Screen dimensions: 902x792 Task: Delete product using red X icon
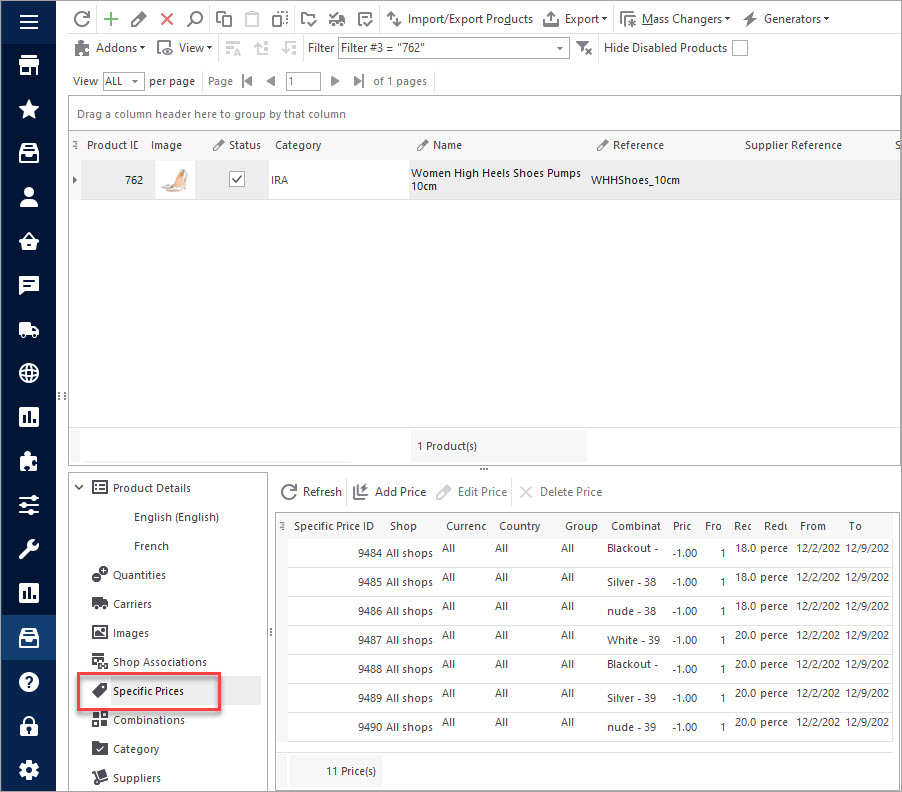coord(167,19)
